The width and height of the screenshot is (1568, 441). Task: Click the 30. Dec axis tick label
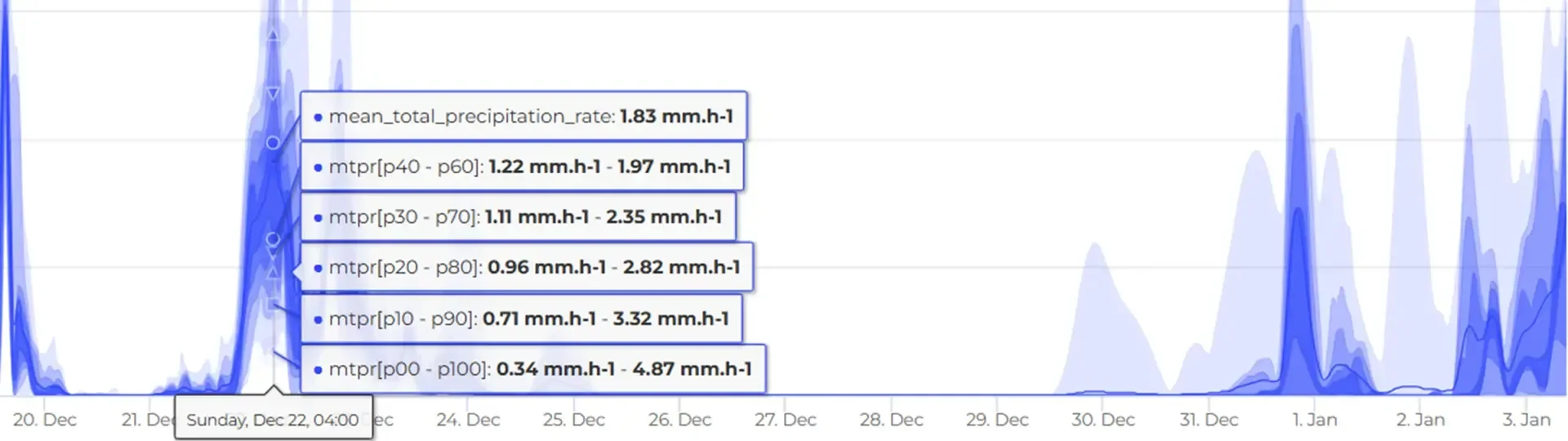click(x=1102, y=420)
